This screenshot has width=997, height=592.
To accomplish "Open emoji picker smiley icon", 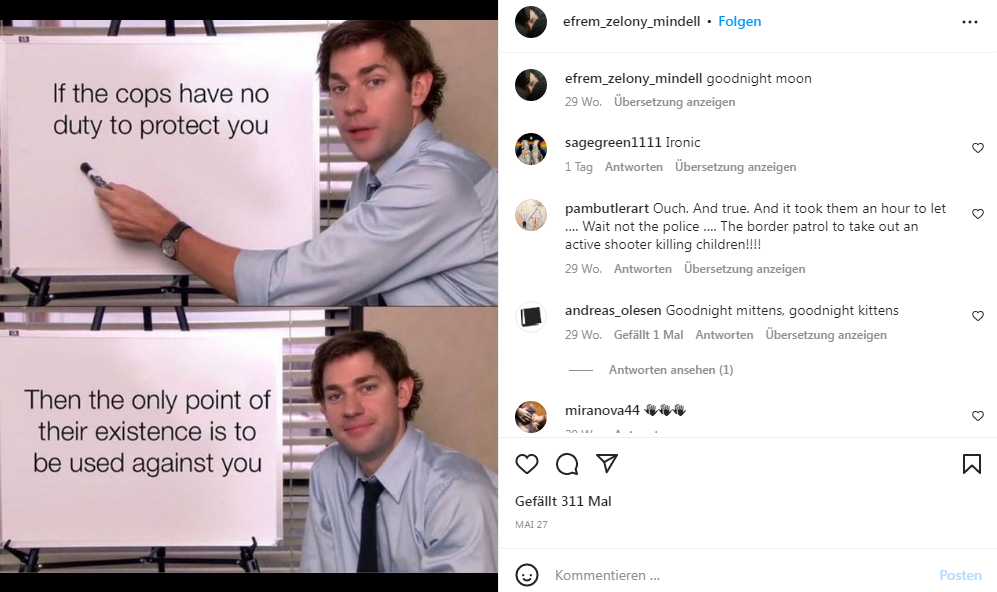I will [526, 575].
